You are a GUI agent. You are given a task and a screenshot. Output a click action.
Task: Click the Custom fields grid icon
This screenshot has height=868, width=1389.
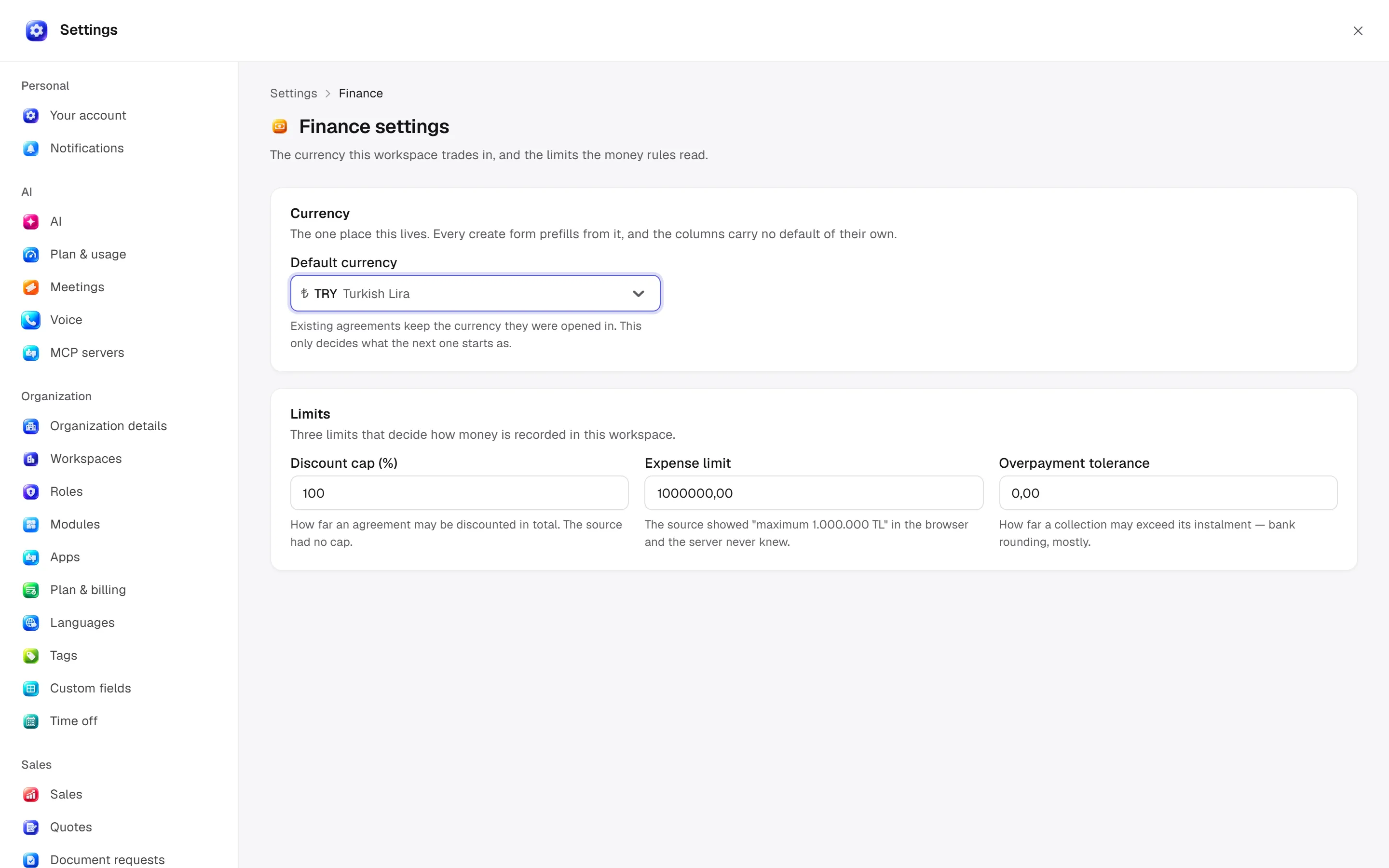[x=31, y=688]
